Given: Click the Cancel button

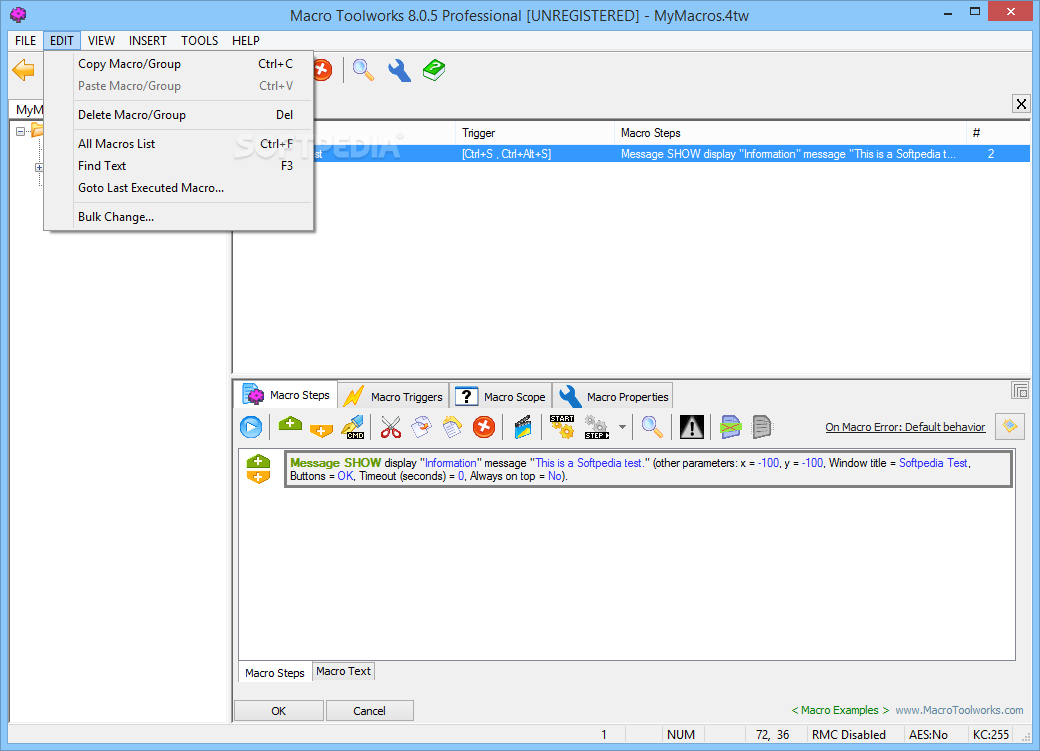Looking at the screenshot, I should [369, 711].
